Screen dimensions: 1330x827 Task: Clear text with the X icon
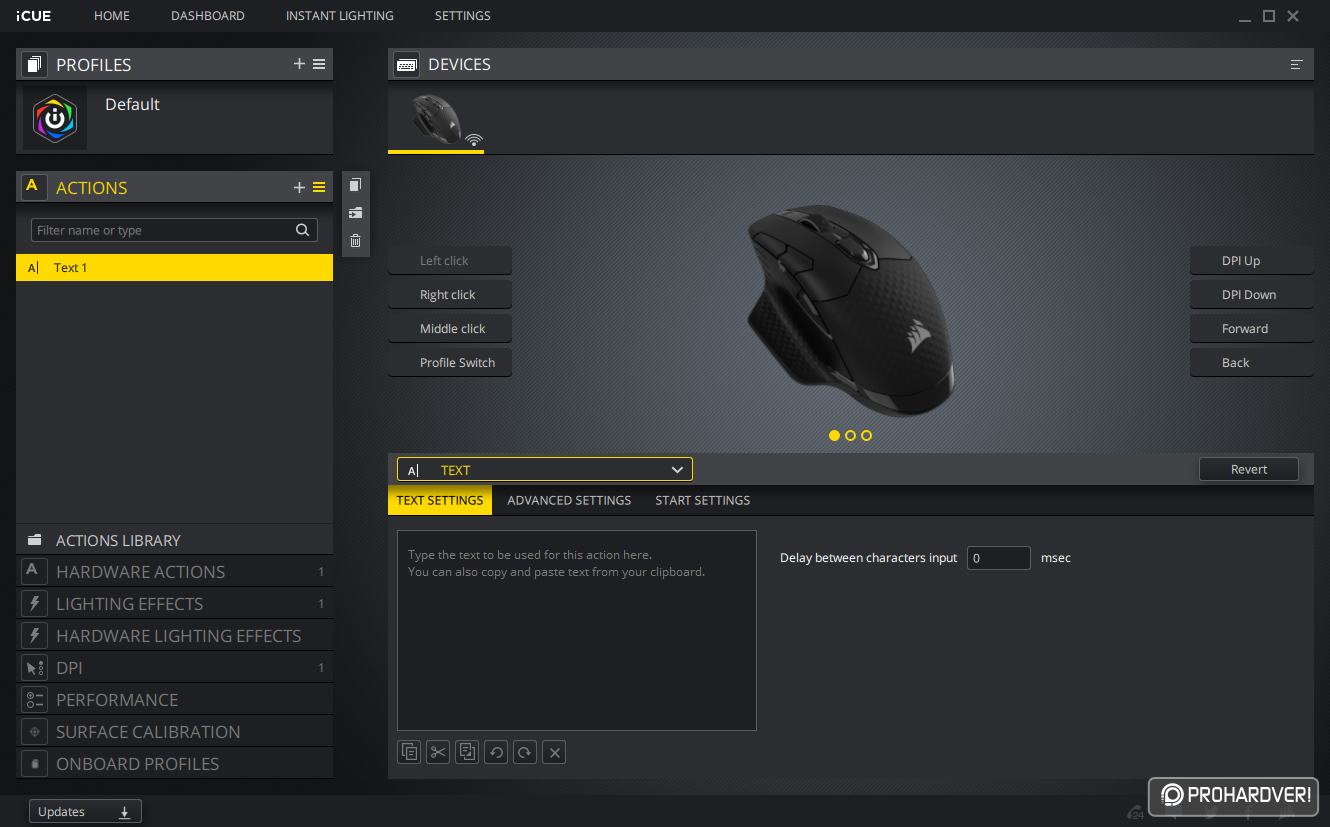[x=555, y=752]
